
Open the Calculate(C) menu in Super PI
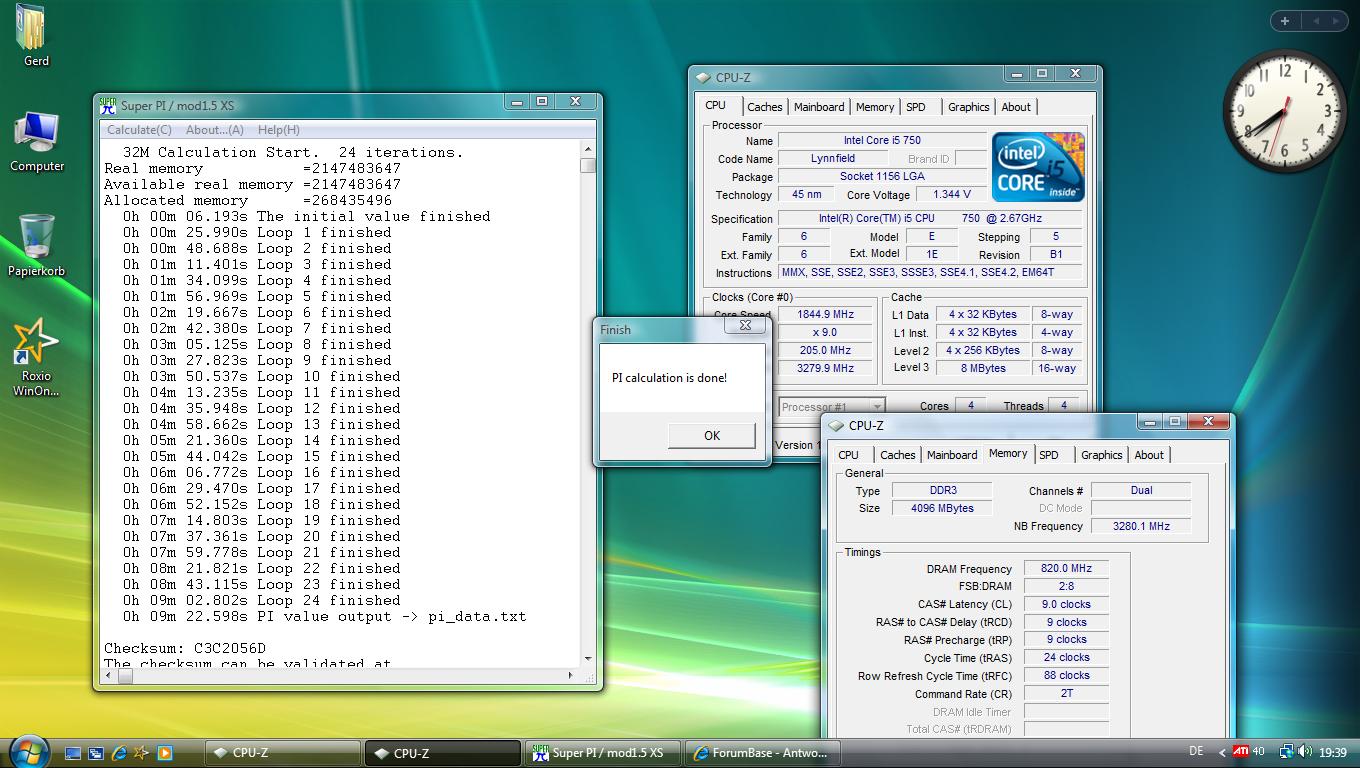139,130
